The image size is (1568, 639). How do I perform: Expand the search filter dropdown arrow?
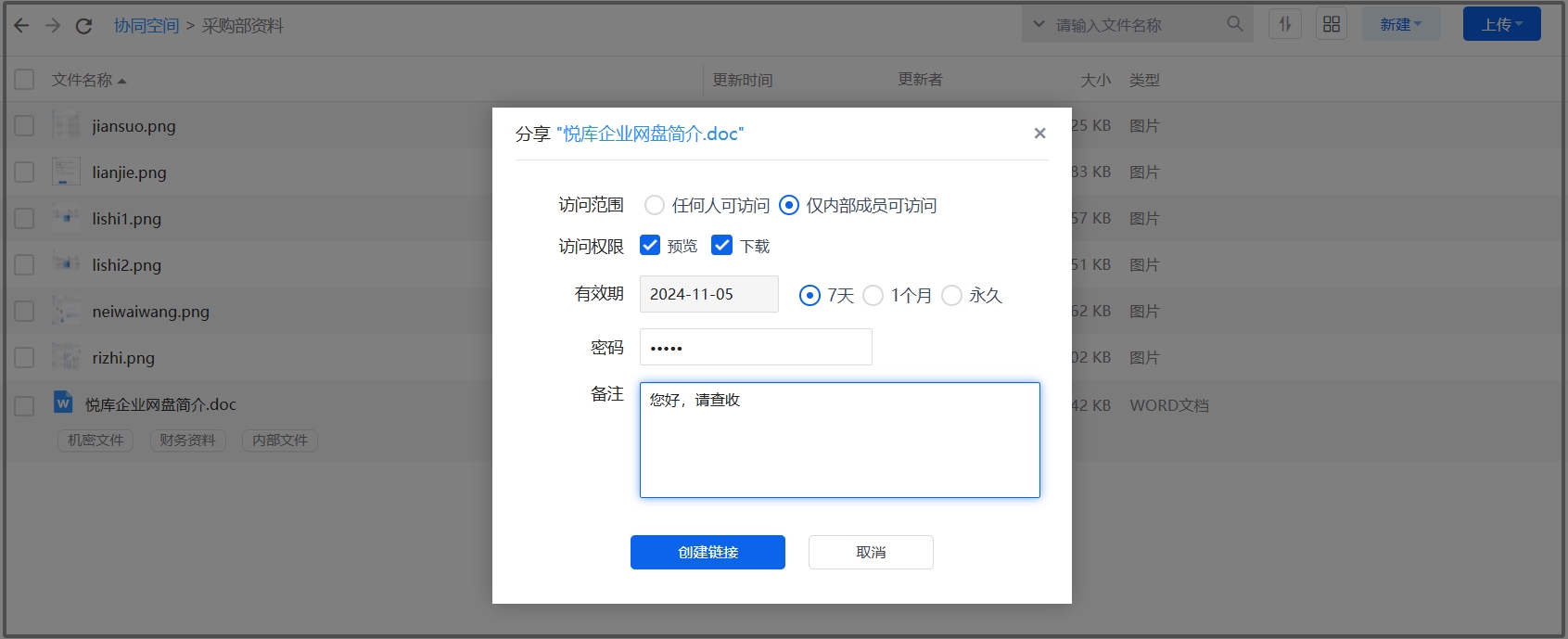point(1039,24)
